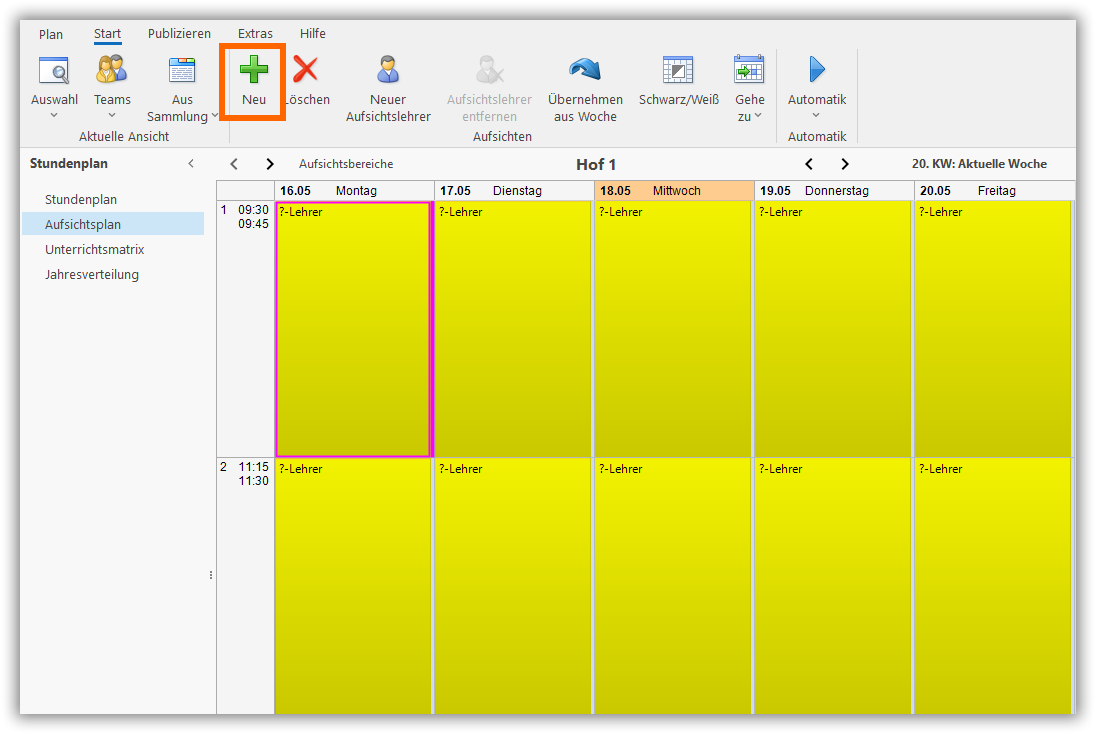Expand the Gehe zu dropdown
Image resolution: width=1096 pixels, height=734 pixels.
[749, 108]
